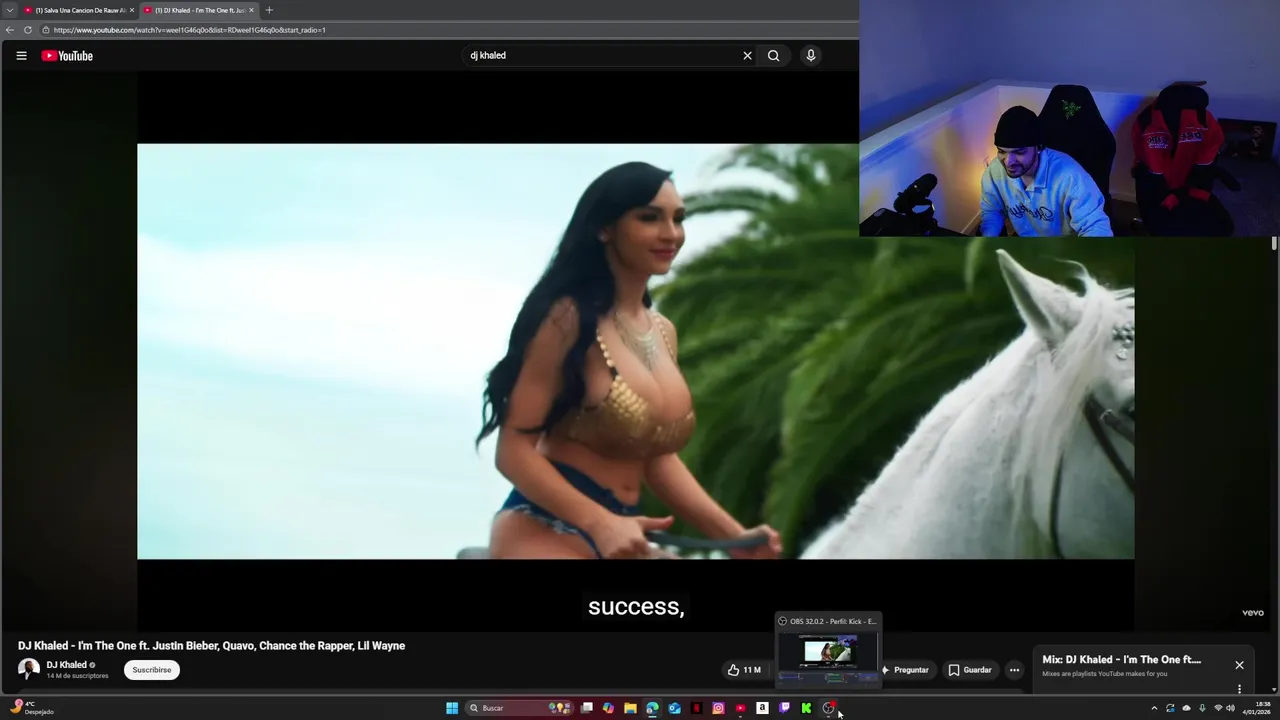Open Instagram from the taskbar
Image resolution: width=1280 pixels, height=720 pixels.
(x=718, y=708)
